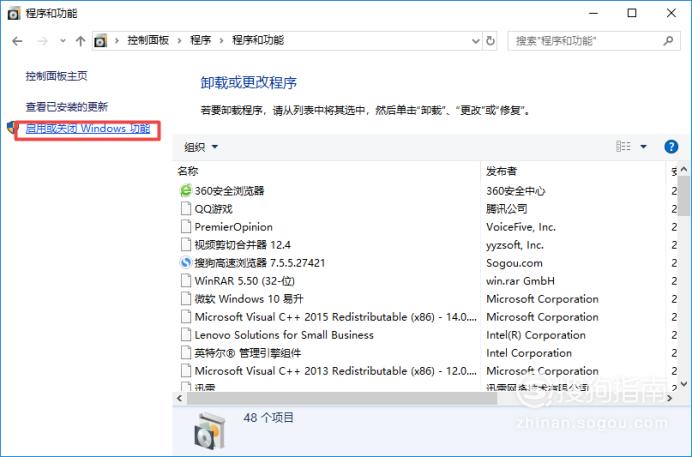
Task: Select the 搜狗高速浏览器 icon
Action: tap(186, 263)
